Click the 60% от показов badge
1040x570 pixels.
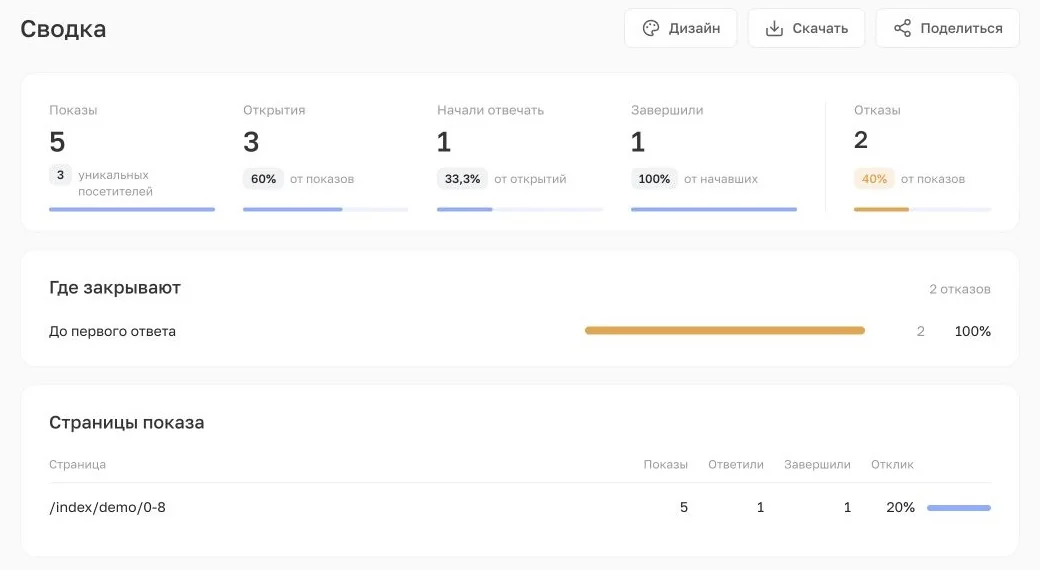[263, 179]
